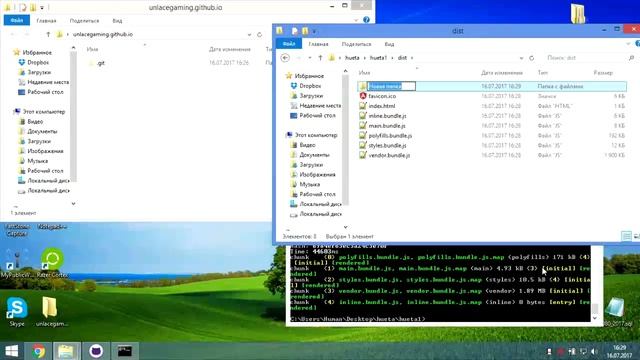Image resolution: width=640 pixels, height=360 pixels.
Task: Sort by Дата изменения column in dist window
Action: tap(502, 73)
